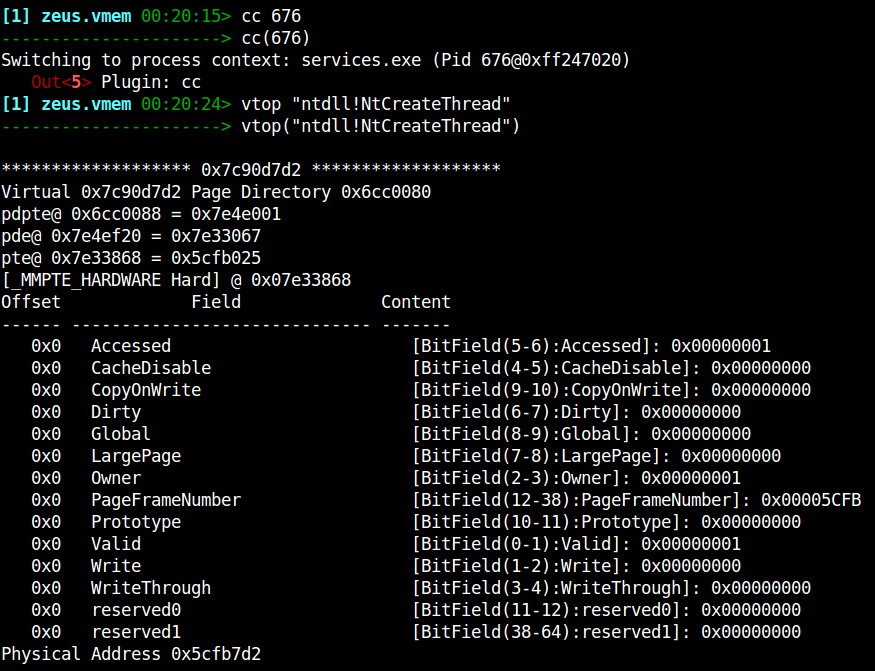Click the 'Dirty' field name
Viewport: 875px width, 671px height.
116,412
